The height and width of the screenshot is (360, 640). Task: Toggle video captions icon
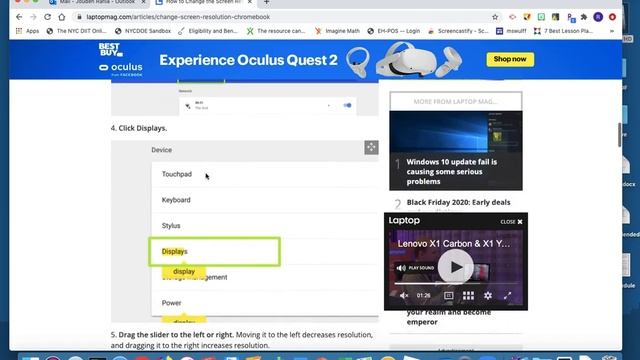click(448, 296)
